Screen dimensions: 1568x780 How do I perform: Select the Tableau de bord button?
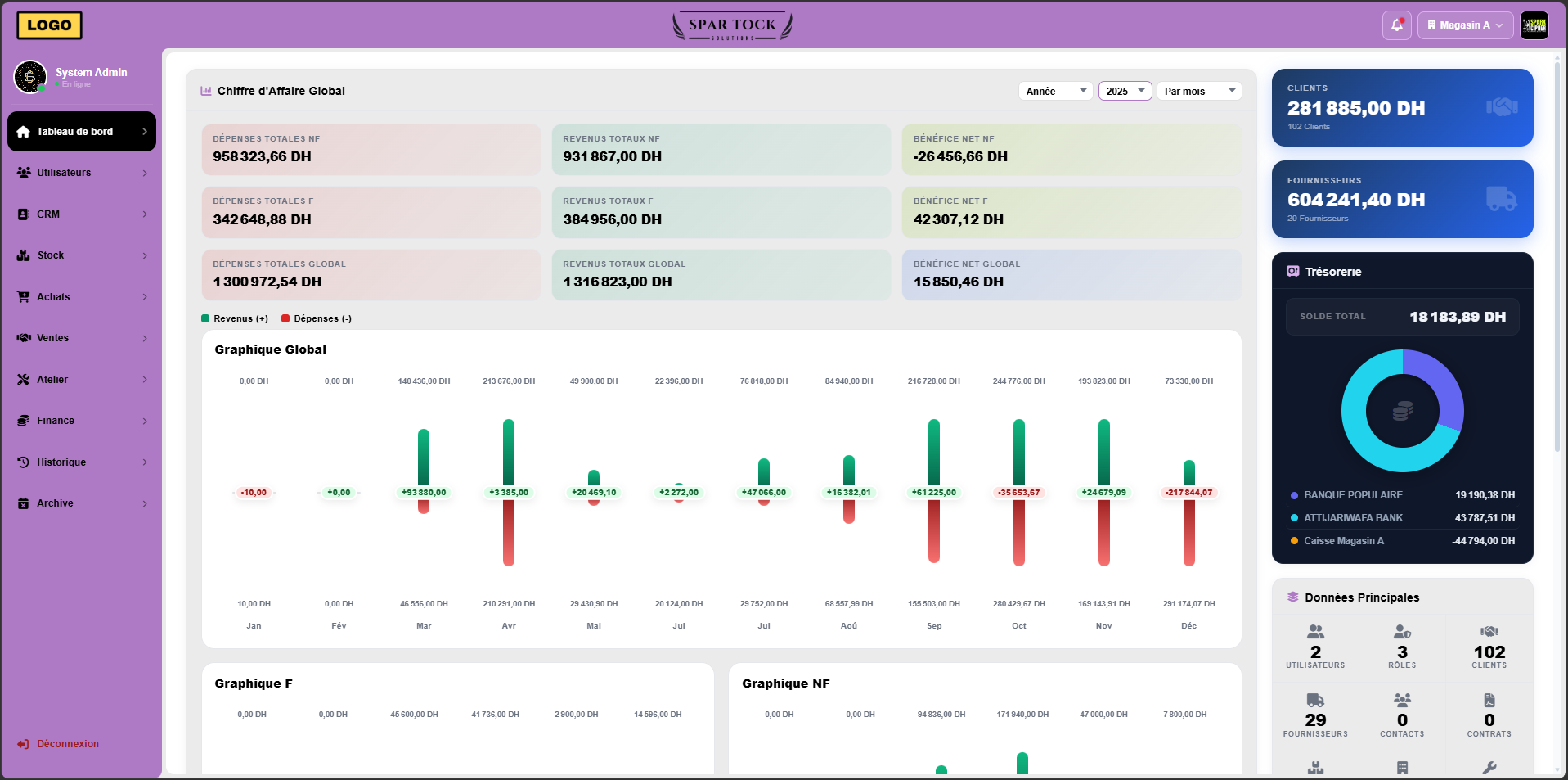(81, 132)
